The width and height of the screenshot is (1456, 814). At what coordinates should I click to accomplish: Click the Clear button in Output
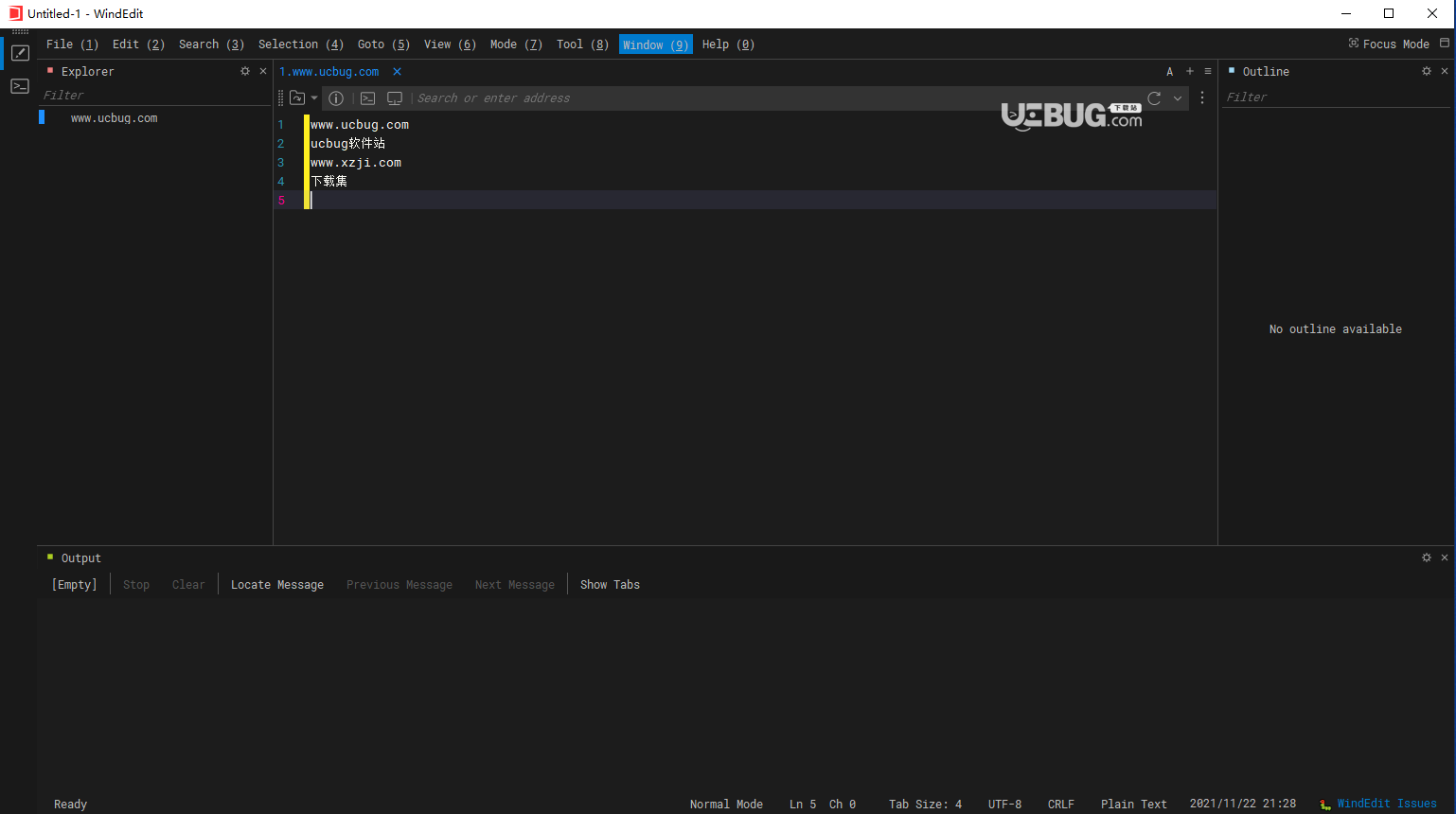click(188, 585)
